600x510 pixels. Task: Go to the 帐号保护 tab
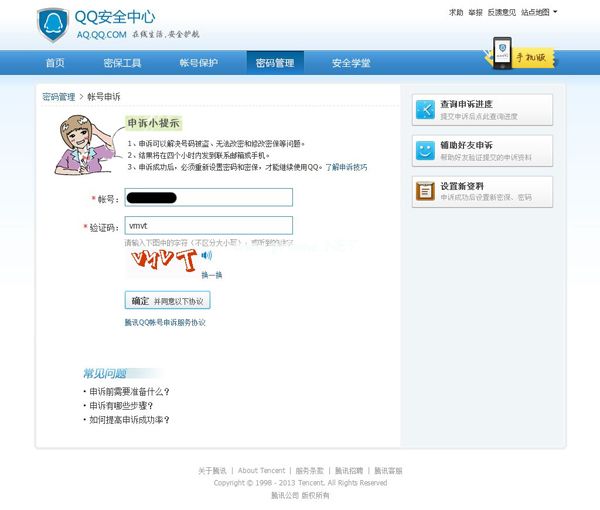198,63
